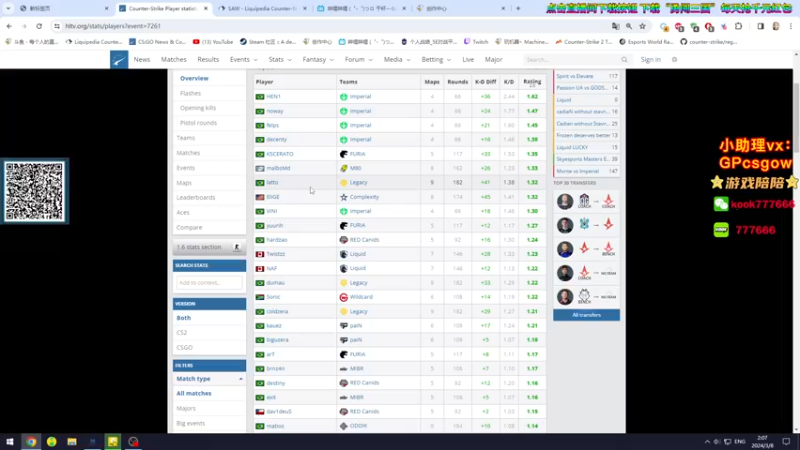800x450 pixels.
Task: Open the counter-strike GitHub bookmark
Action: click(x=709, y=42)
